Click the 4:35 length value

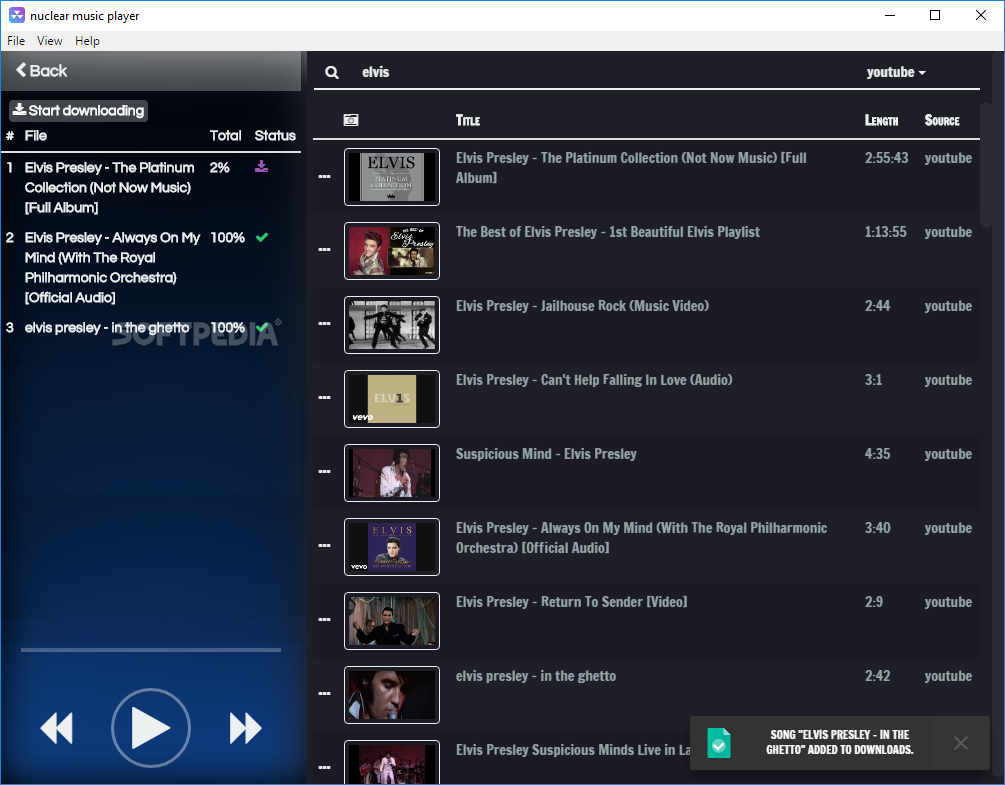pyautogui.click(x=877, y=454)
